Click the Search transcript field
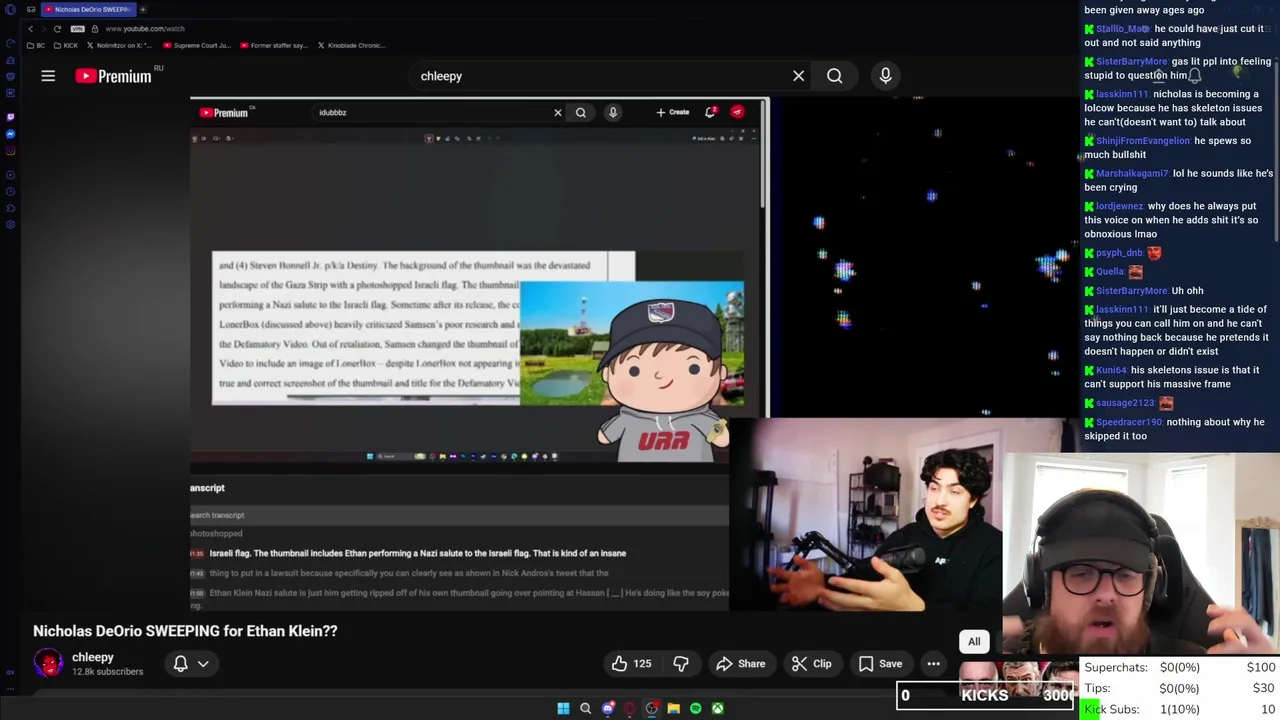The image size is (1280, 720). coord(459,515)
